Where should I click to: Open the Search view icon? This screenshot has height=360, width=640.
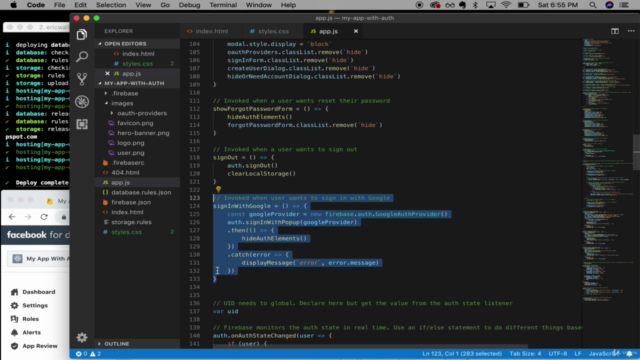82,56
